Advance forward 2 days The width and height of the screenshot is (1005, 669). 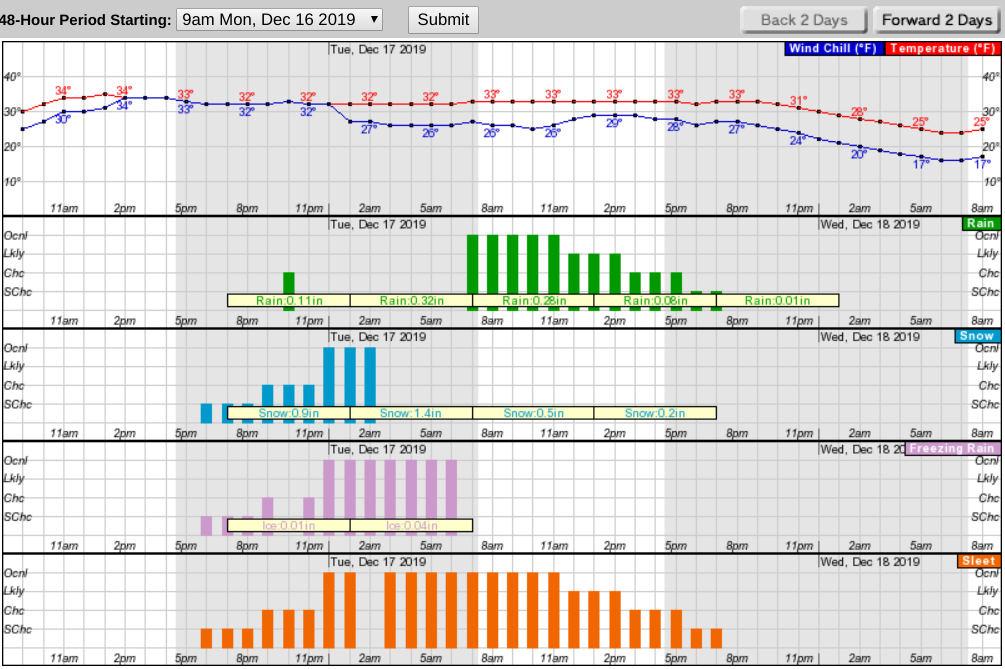936,20
